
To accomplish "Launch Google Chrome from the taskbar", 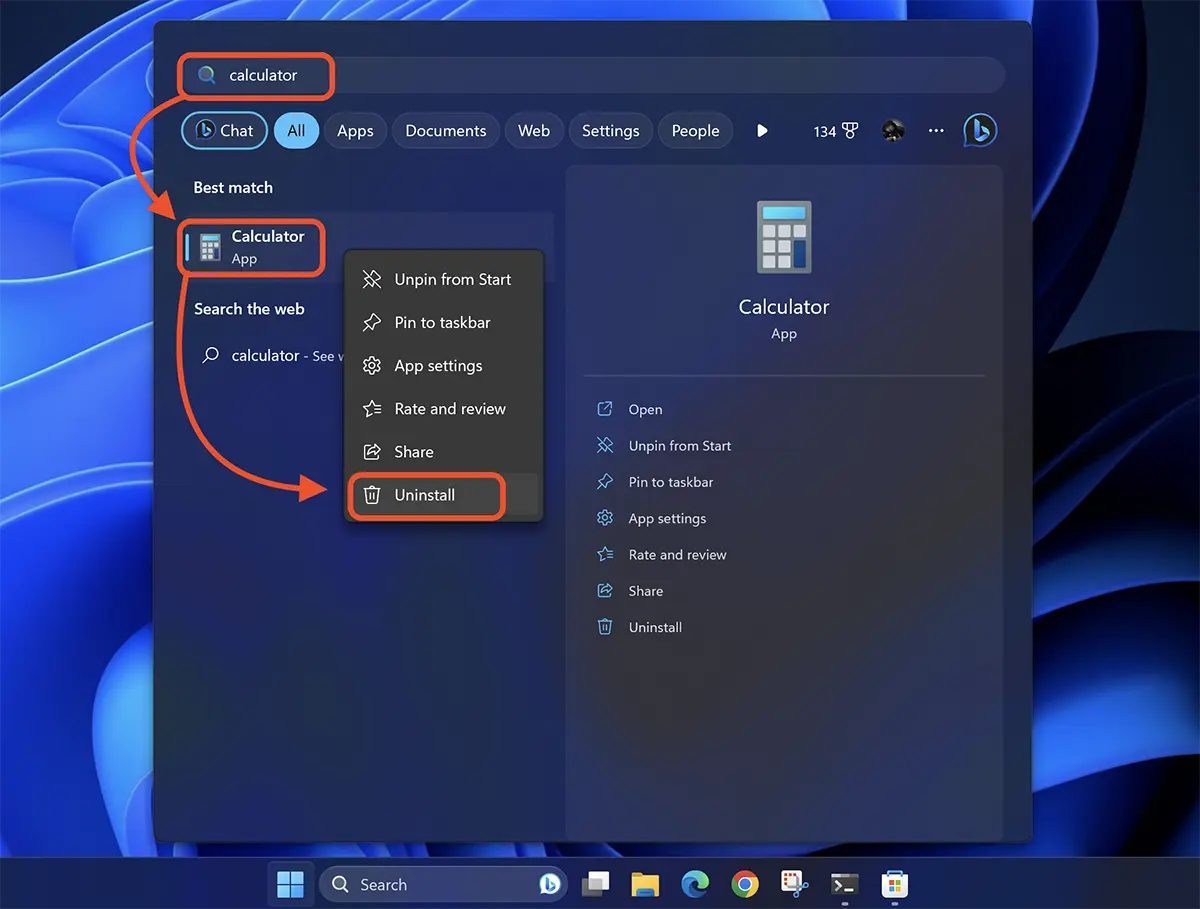I will click(744, 884).
